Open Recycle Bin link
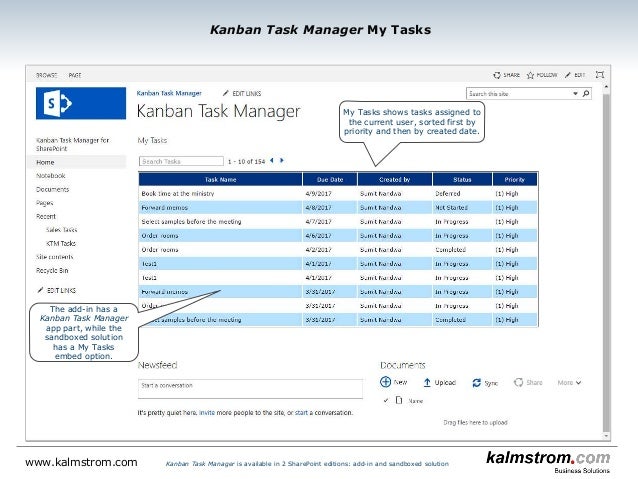The width and height of the screenshot is (638, 479). coord(52,270)
